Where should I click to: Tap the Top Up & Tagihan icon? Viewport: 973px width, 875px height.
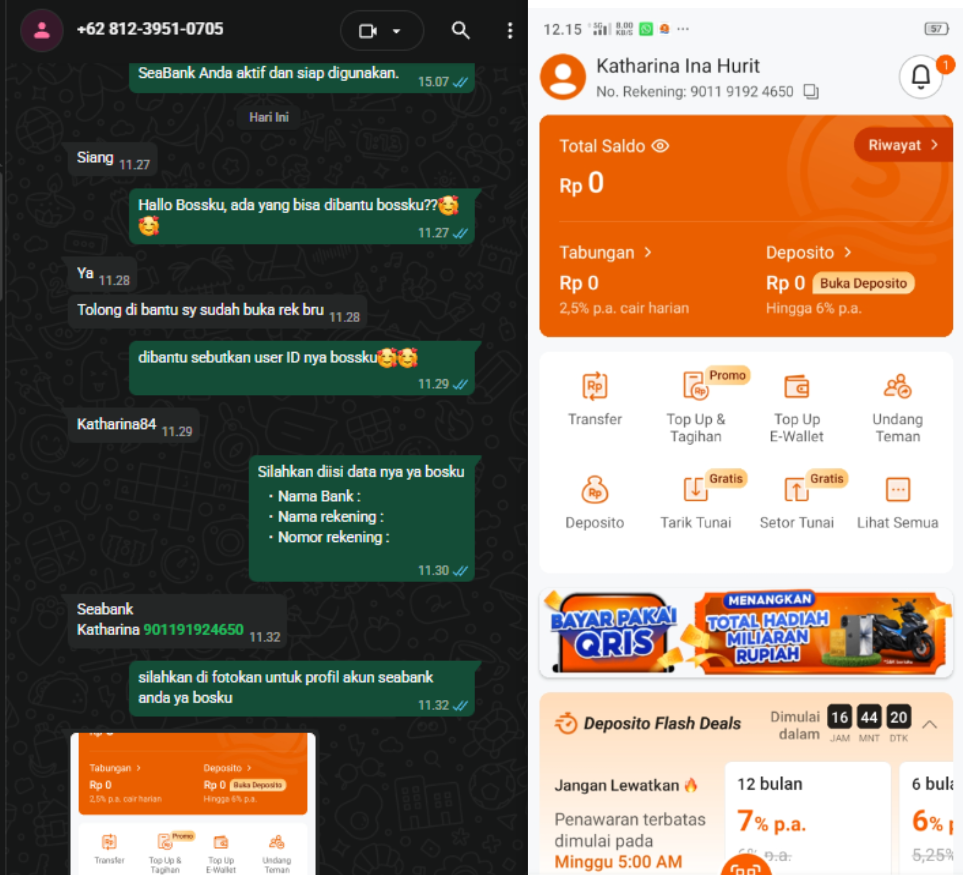695,387
